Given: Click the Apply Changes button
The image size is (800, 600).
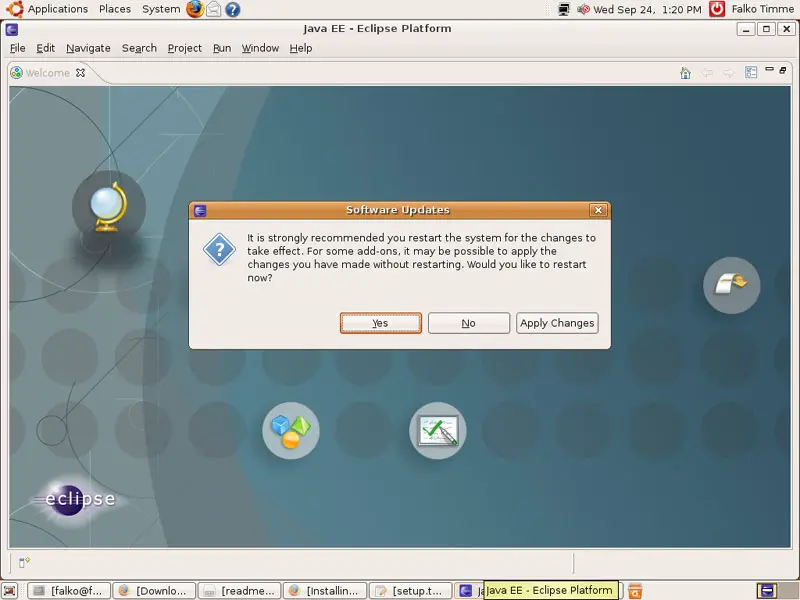Looking at the screenshot, I should pyautogui.click(x=557, y=323).
